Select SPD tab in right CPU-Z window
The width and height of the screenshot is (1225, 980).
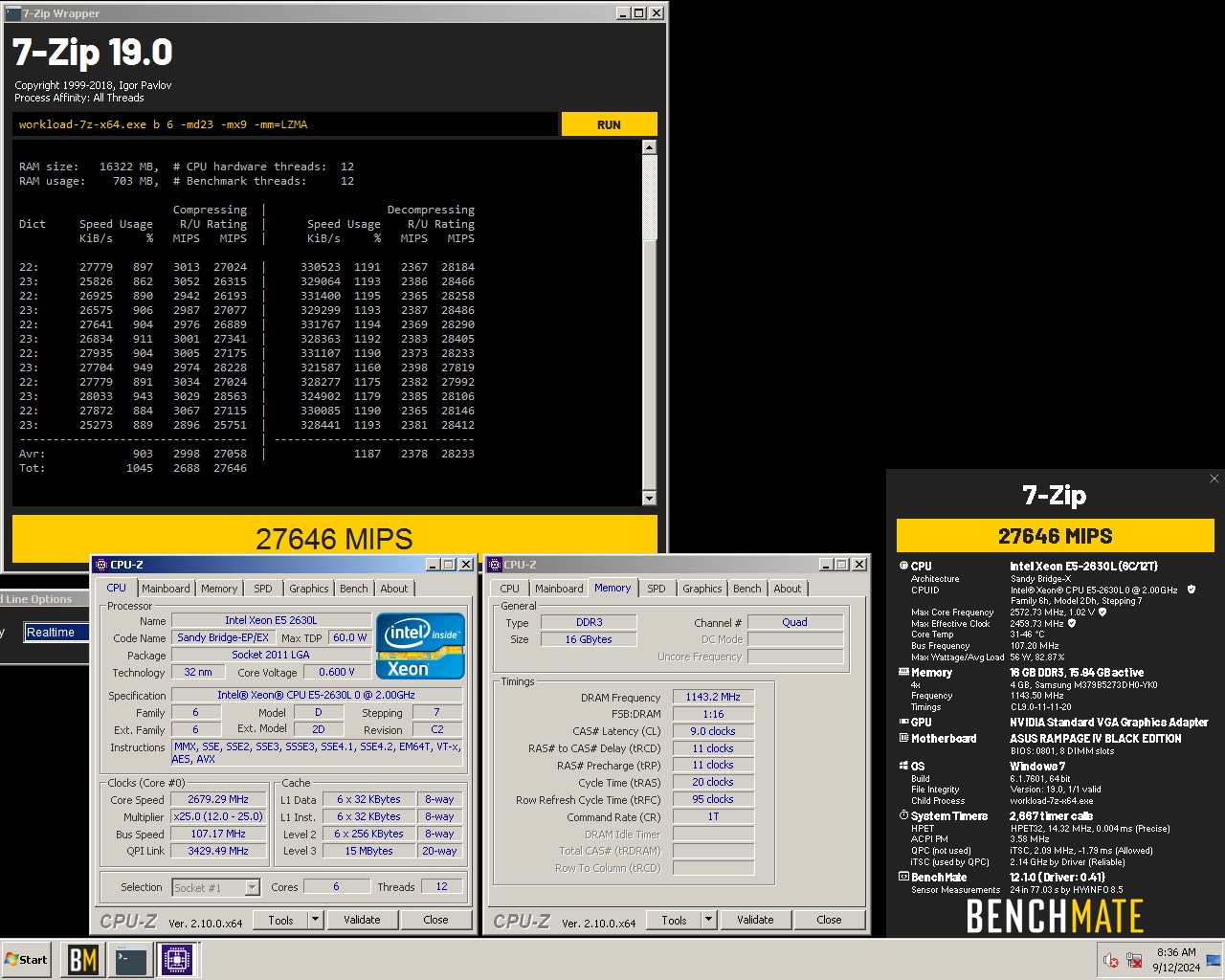[x=657, y=589]
